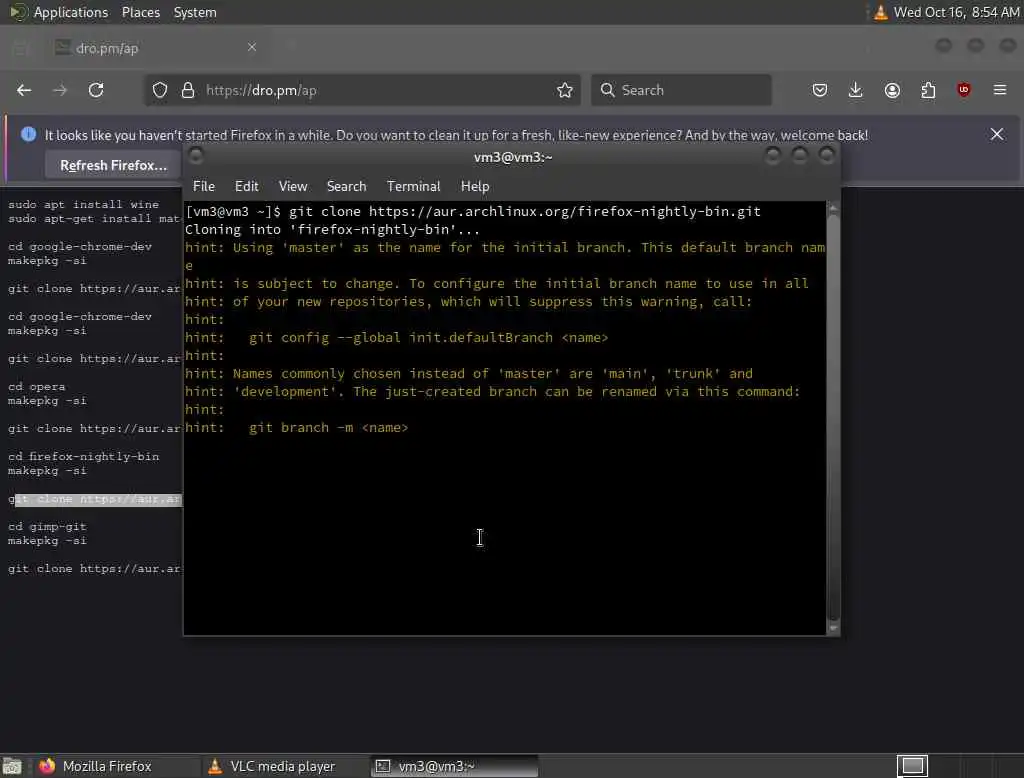
Task: Click the Refresh Firefox button
Action: click(x=113, y=165)
